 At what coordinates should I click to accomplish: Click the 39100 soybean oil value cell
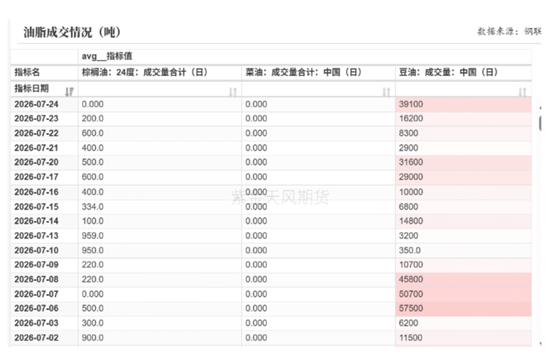pyautogui.click(x=463, y=104)
